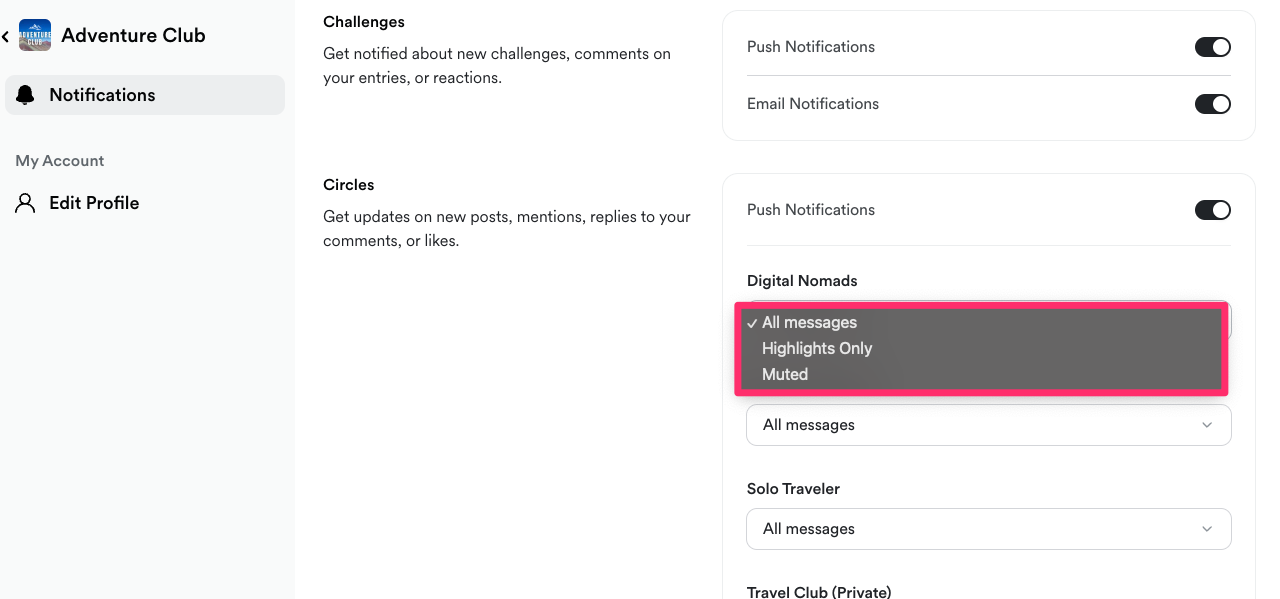Pick All messages in the open dropdown list
The image size is (1280, 599).
pos(809,323)
